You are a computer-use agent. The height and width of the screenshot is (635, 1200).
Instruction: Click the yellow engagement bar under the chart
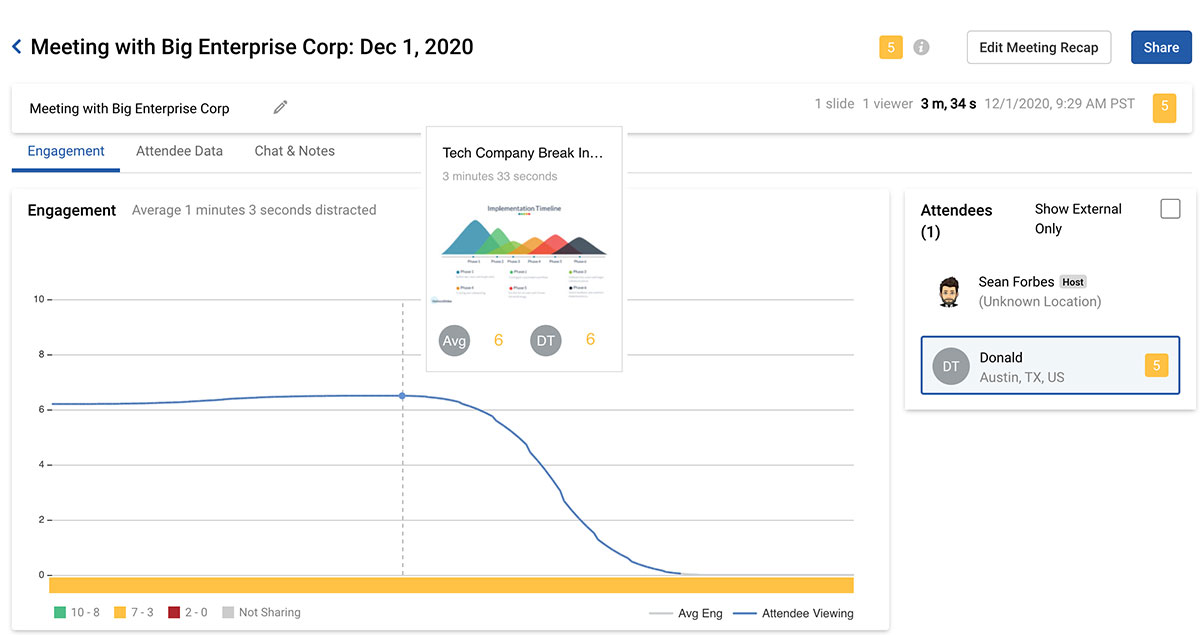pyautogui.click(x=451, y=585)
